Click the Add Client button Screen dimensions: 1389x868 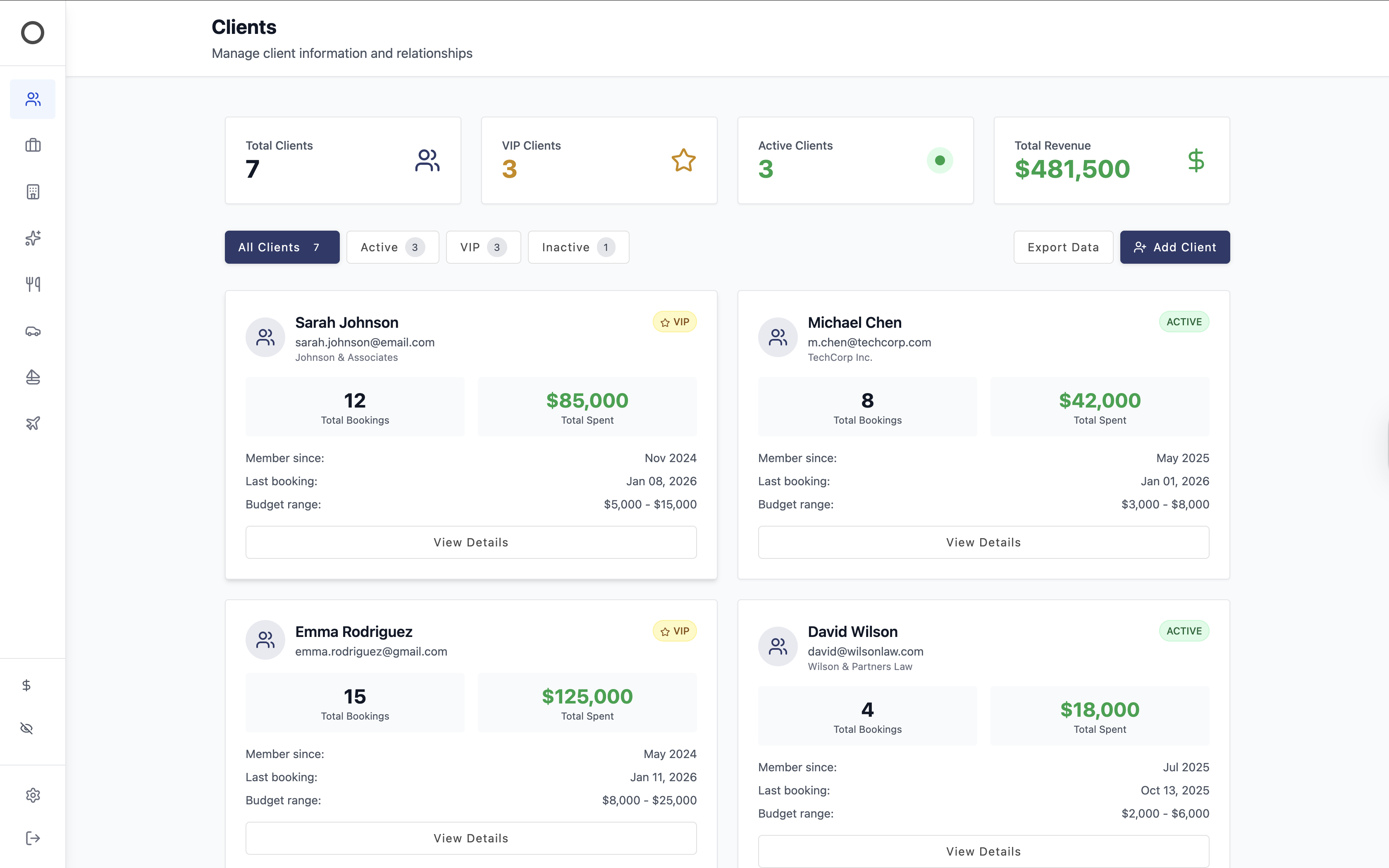[1174, 248]
